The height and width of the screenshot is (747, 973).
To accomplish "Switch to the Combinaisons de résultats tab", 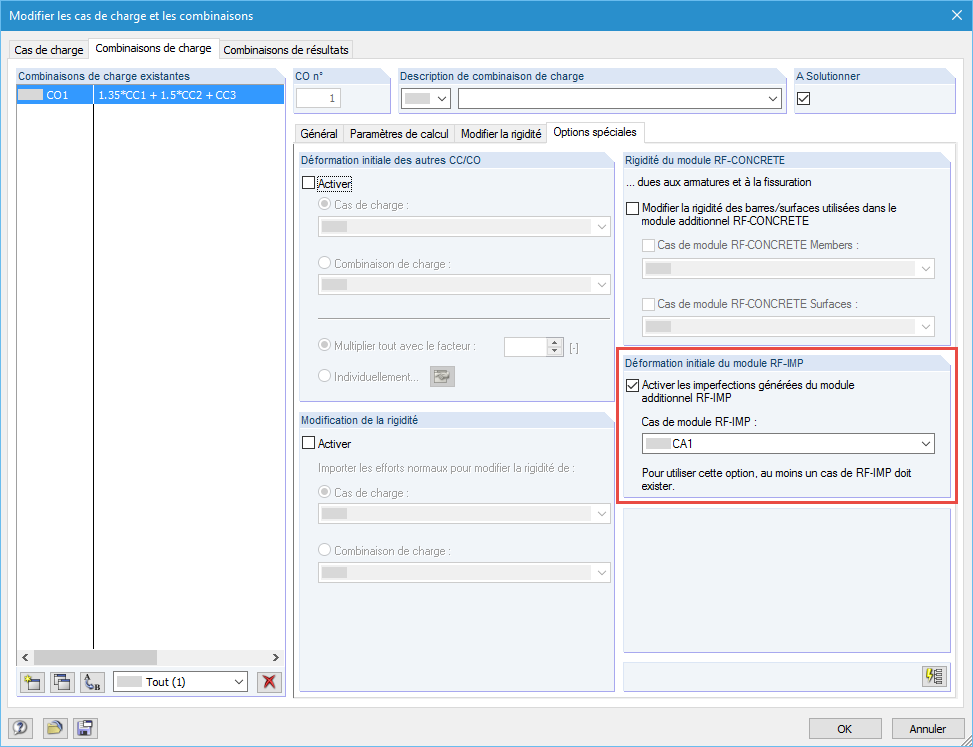I will pos(286,50).
